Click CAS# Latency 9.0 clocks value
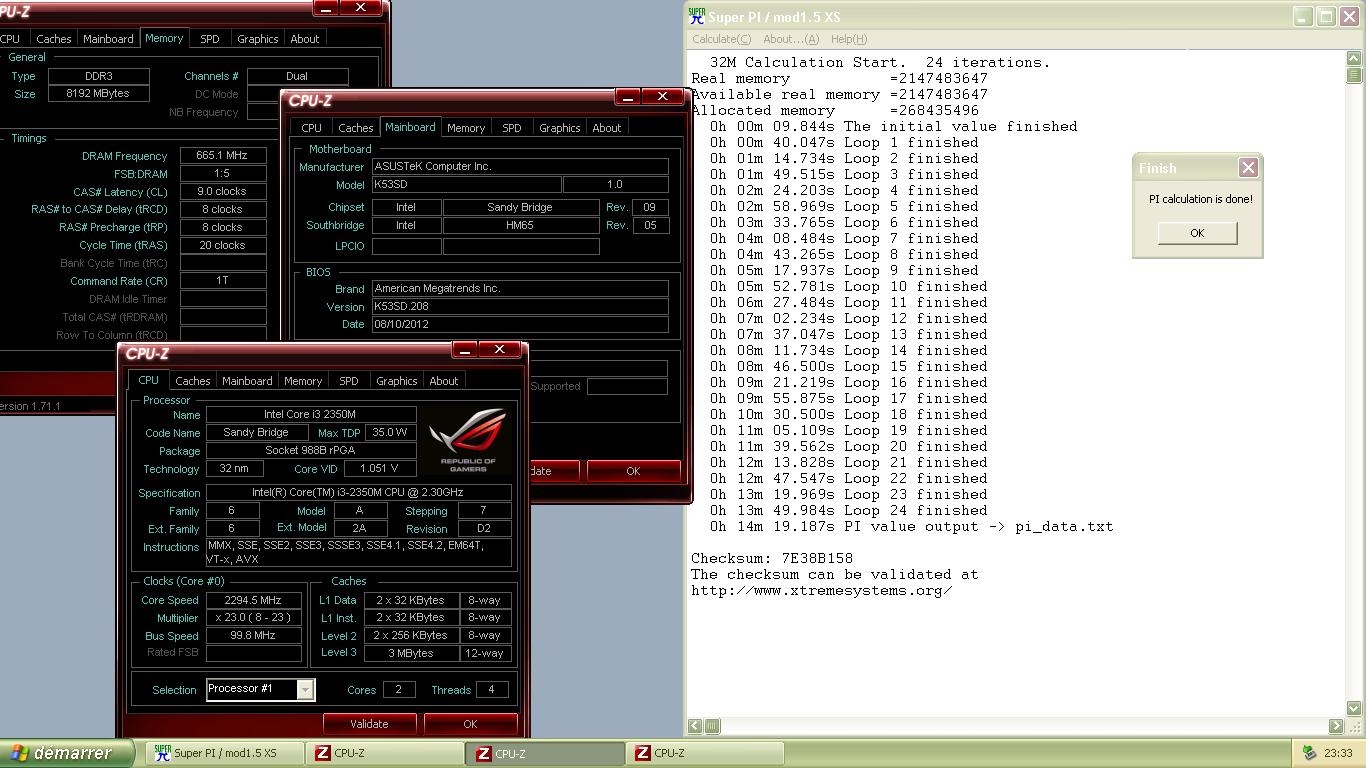The height and width of the screenshot is (768, 1366). pos(223,191)
